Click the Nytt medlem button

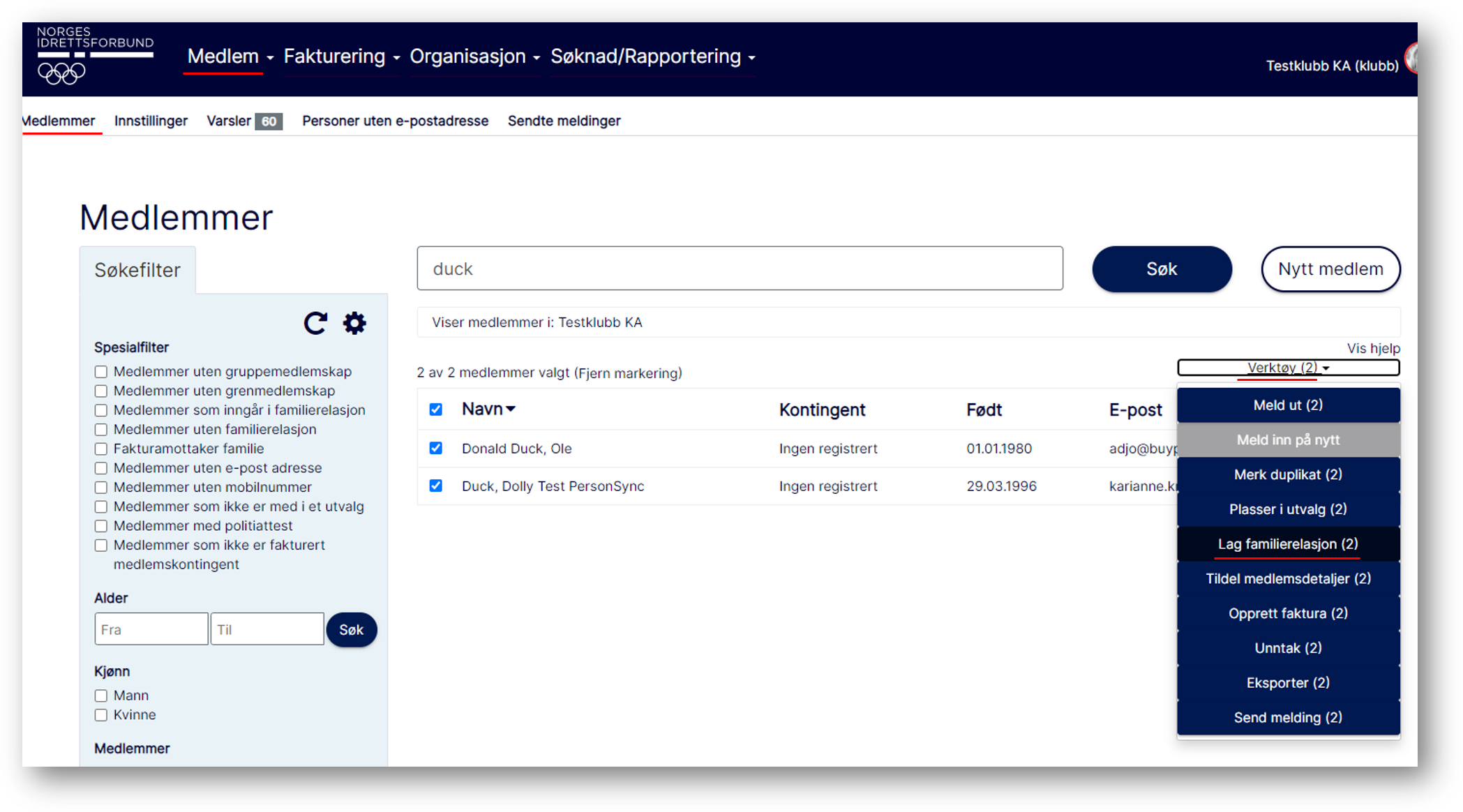point(1330,269)
